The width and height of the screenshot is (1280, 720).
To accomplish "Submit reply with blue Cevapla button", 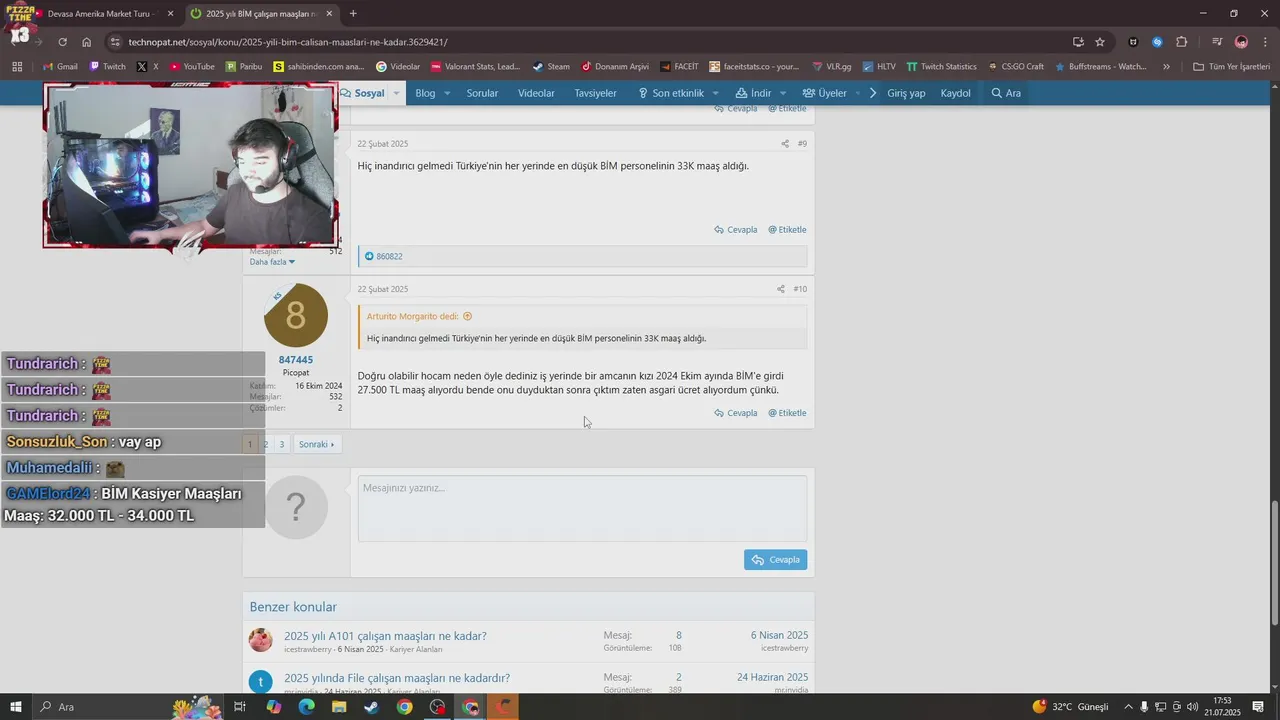I will click(x=775, y=560).
